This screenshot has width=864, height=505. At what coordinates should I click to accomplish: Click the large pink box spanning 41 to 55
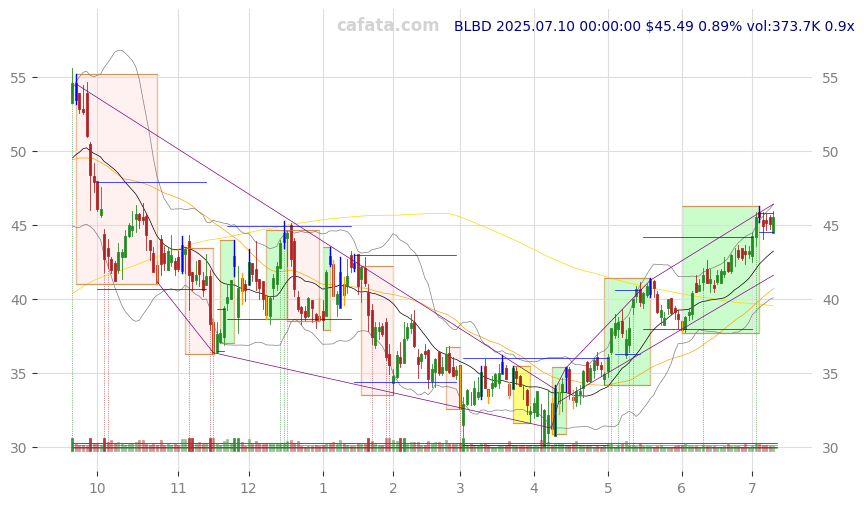tap(117, 179)
